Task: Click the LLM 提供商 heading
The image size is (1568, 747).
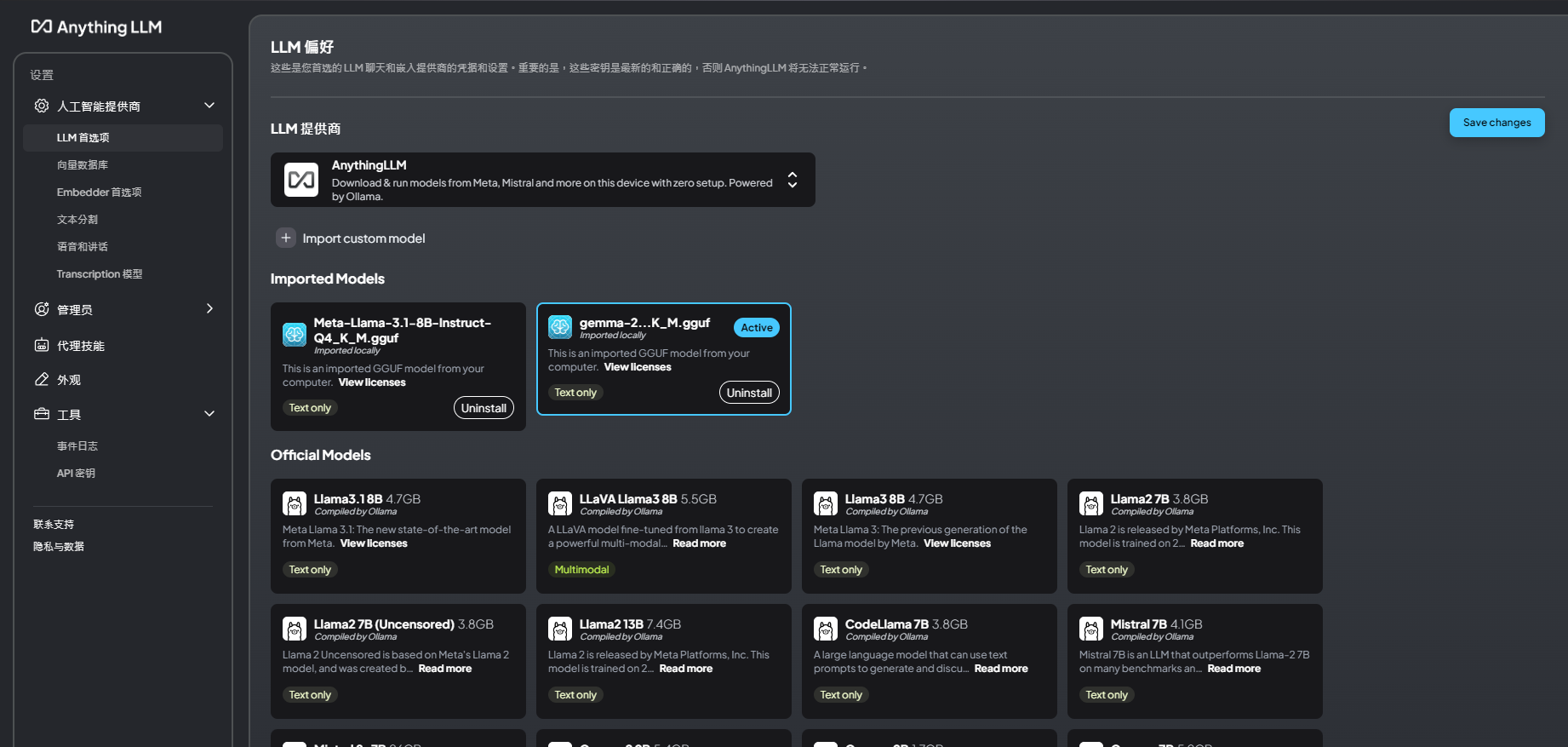Action: (306, 129)
